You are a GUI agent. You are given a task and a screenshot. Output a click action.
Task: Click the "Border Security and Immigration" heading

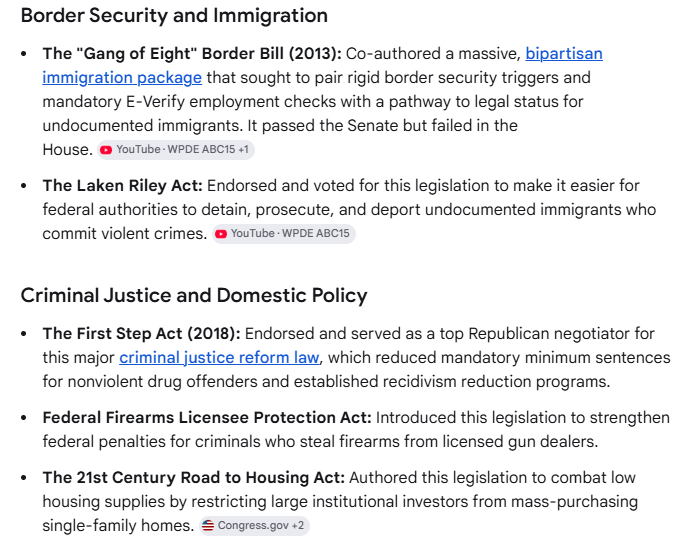point(174,16)
